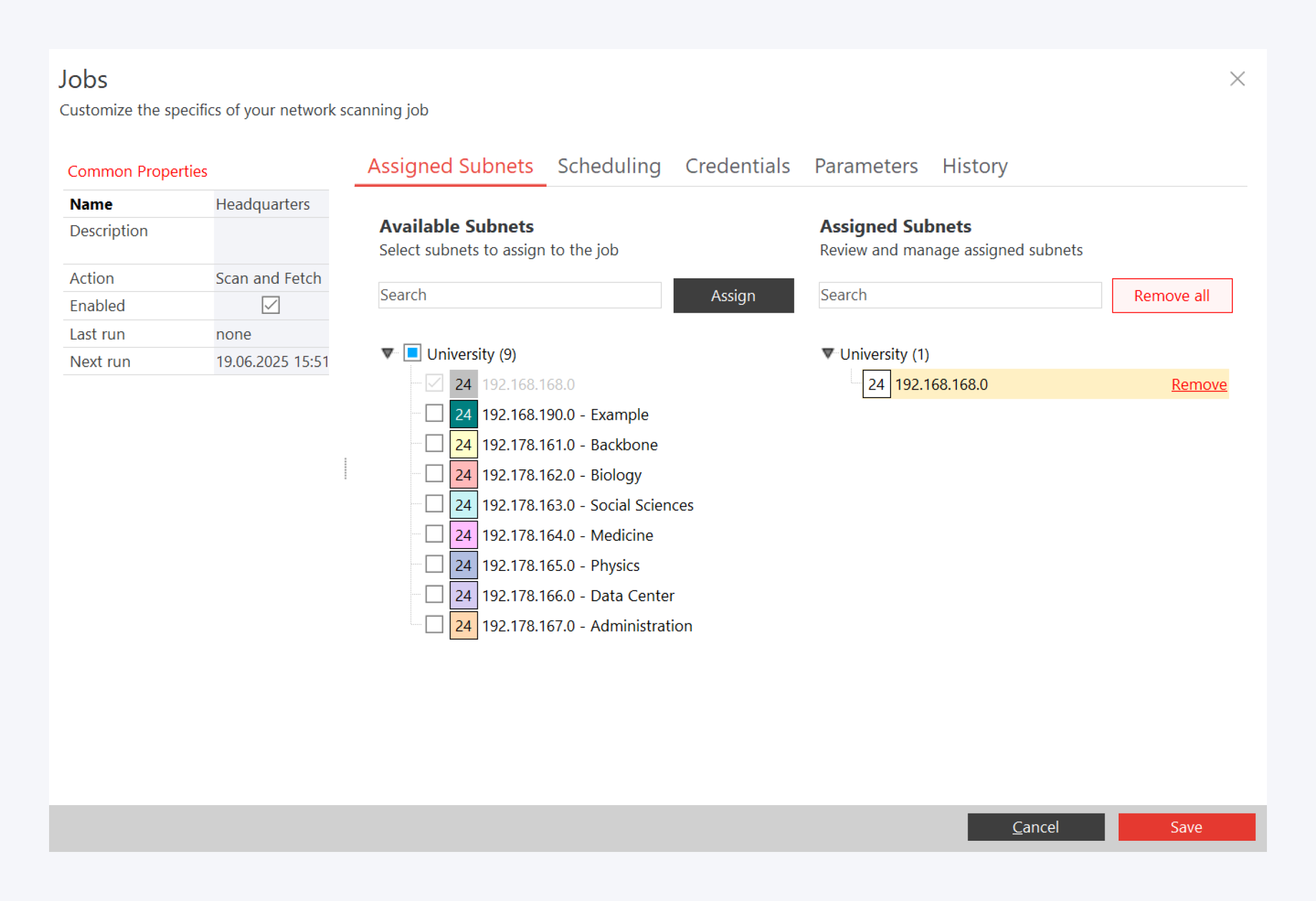
Task: Select all via University (9) group checkbox
Action: click(412, 353)
